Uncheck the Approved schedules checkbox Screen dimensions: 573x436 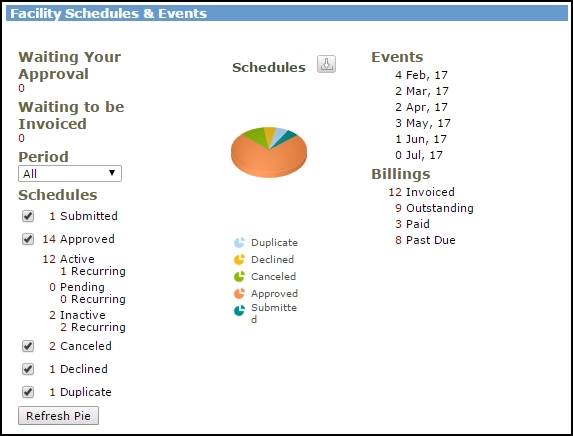coord(28,239)
